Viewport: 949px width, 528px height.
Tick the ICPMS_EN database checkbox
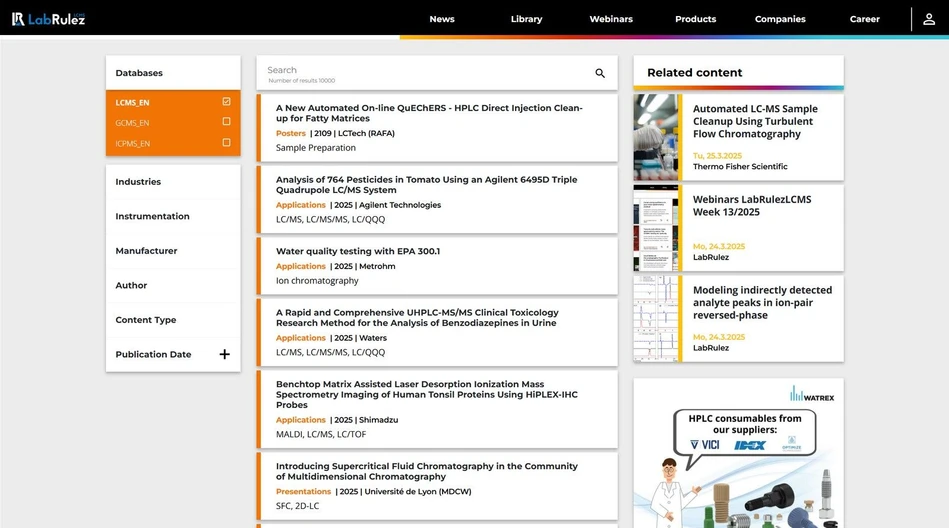pyautogui.click(x=226, y=143)
